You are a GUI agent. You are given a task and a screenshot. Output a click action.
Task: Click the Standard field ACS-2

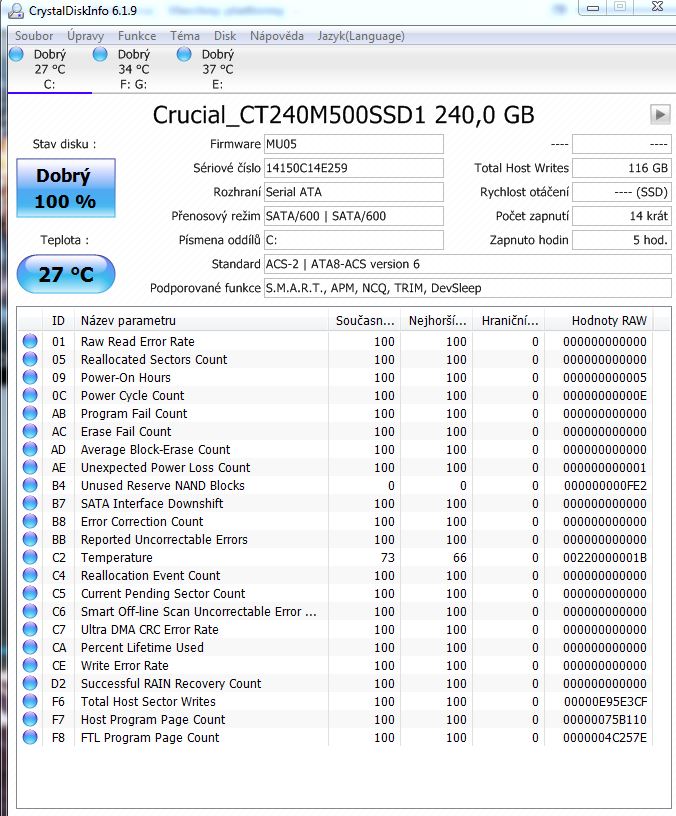468,264
